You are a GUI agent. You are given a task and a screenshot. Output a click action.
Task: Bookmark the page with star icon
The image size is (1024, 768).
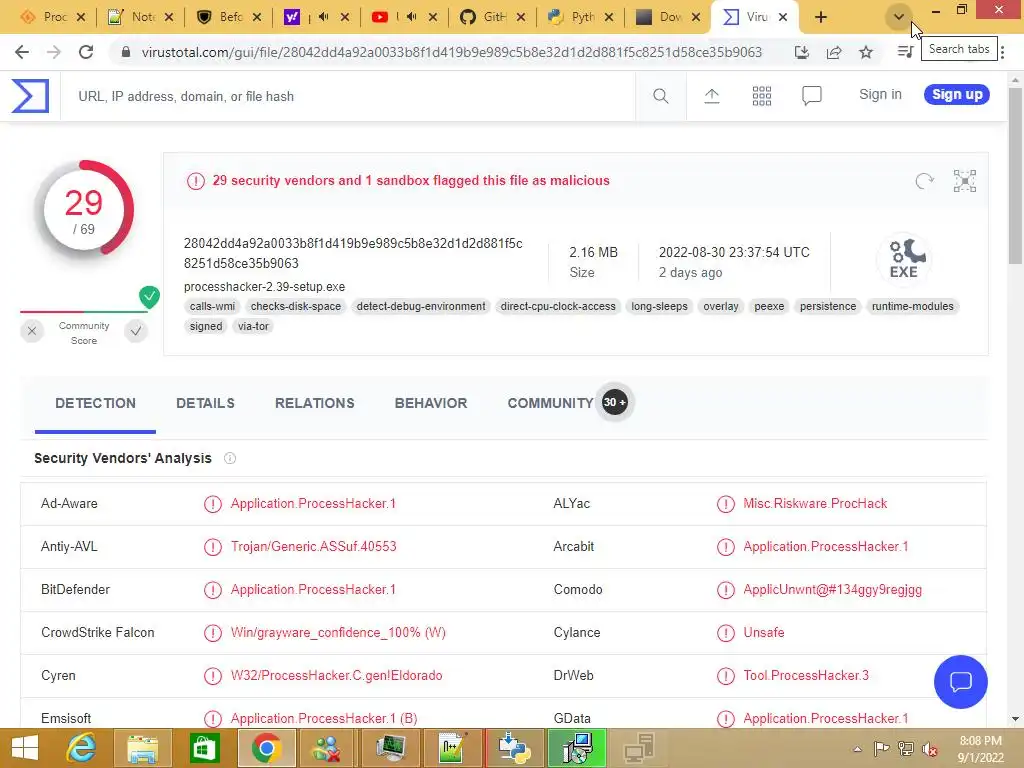pyautogui.click(x=866, y=52)
